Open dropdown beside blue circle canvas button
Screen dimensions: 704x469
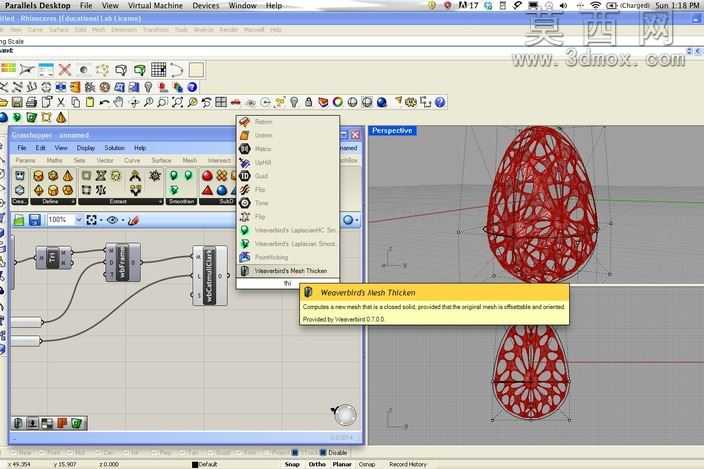356,220
